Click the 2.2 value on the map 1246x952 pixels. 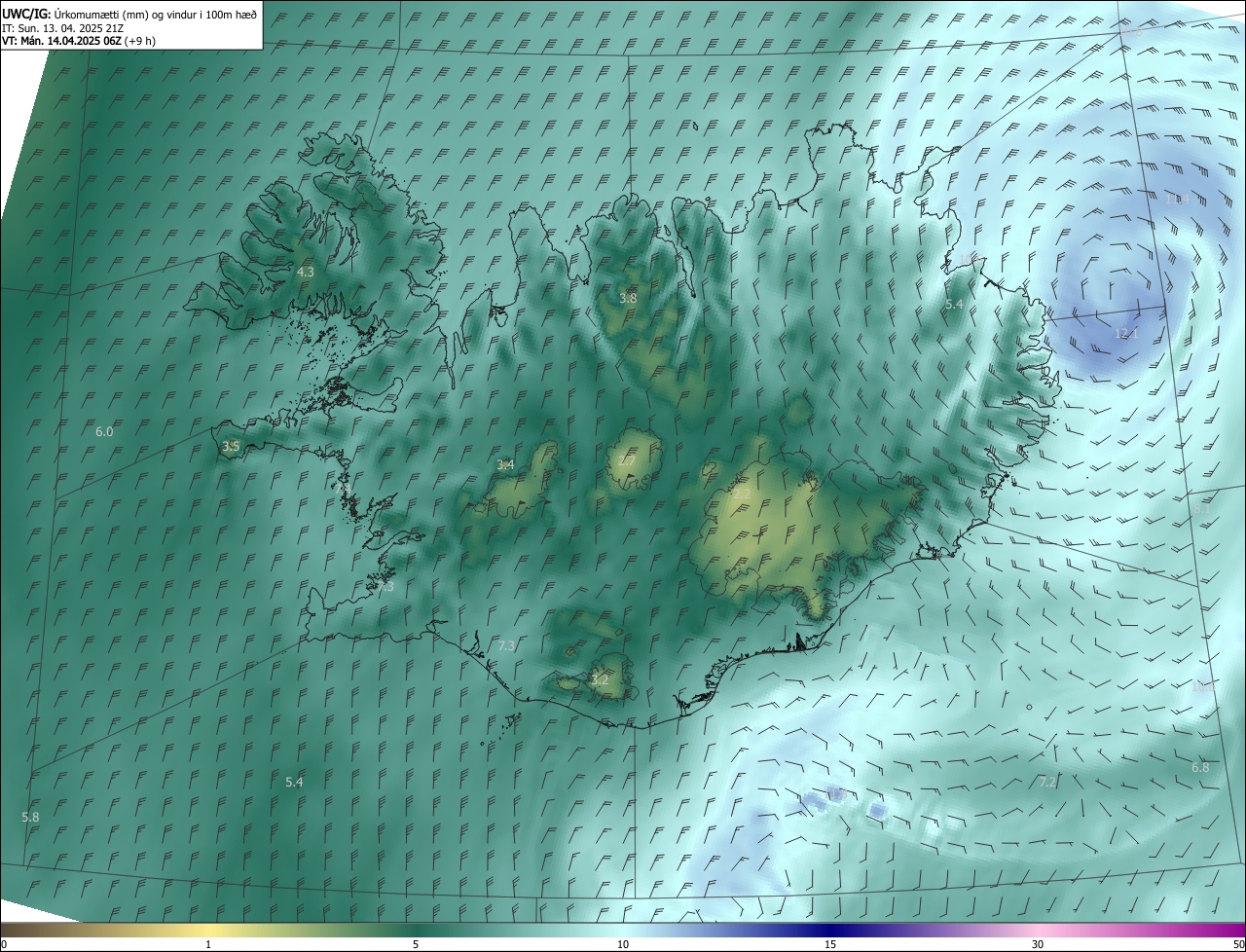coord(742,494)
